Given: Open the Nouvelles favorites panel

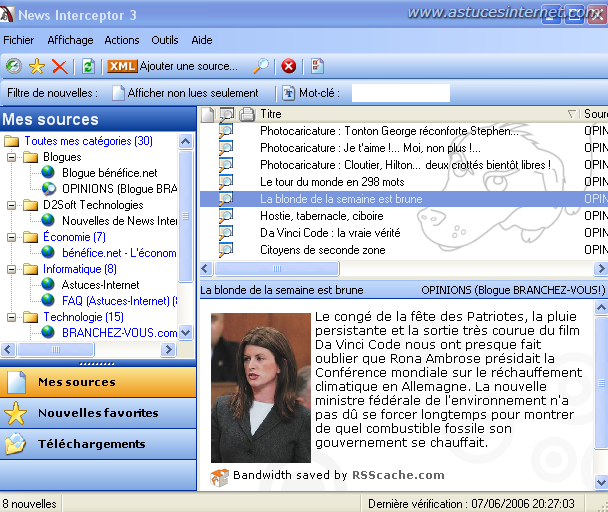Looking at the screenshot, I should pos(98,413).
